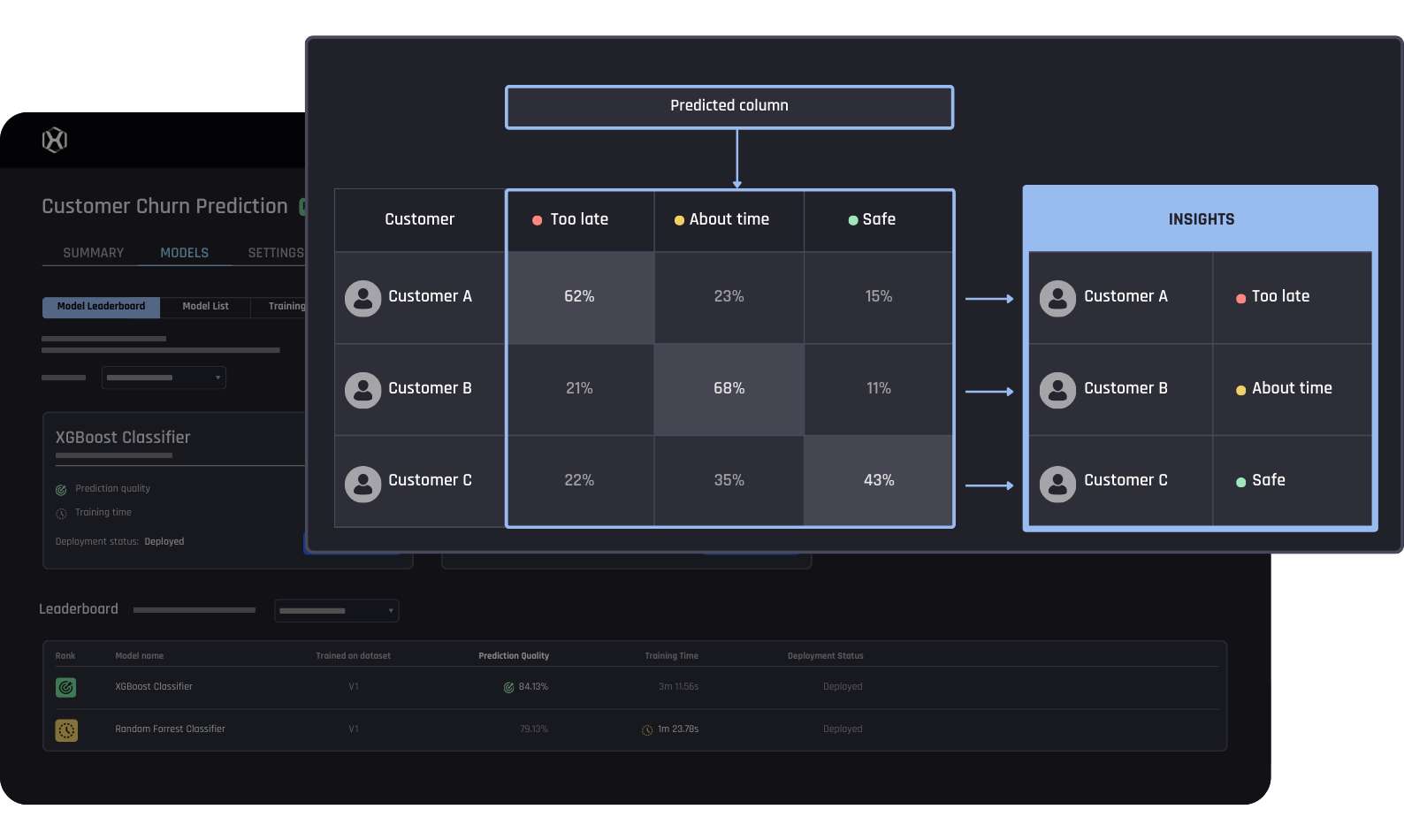Click yellow rank icon for Random Forrest row
The width and height of the screenshot is (1404, 840).
[66, 729]
